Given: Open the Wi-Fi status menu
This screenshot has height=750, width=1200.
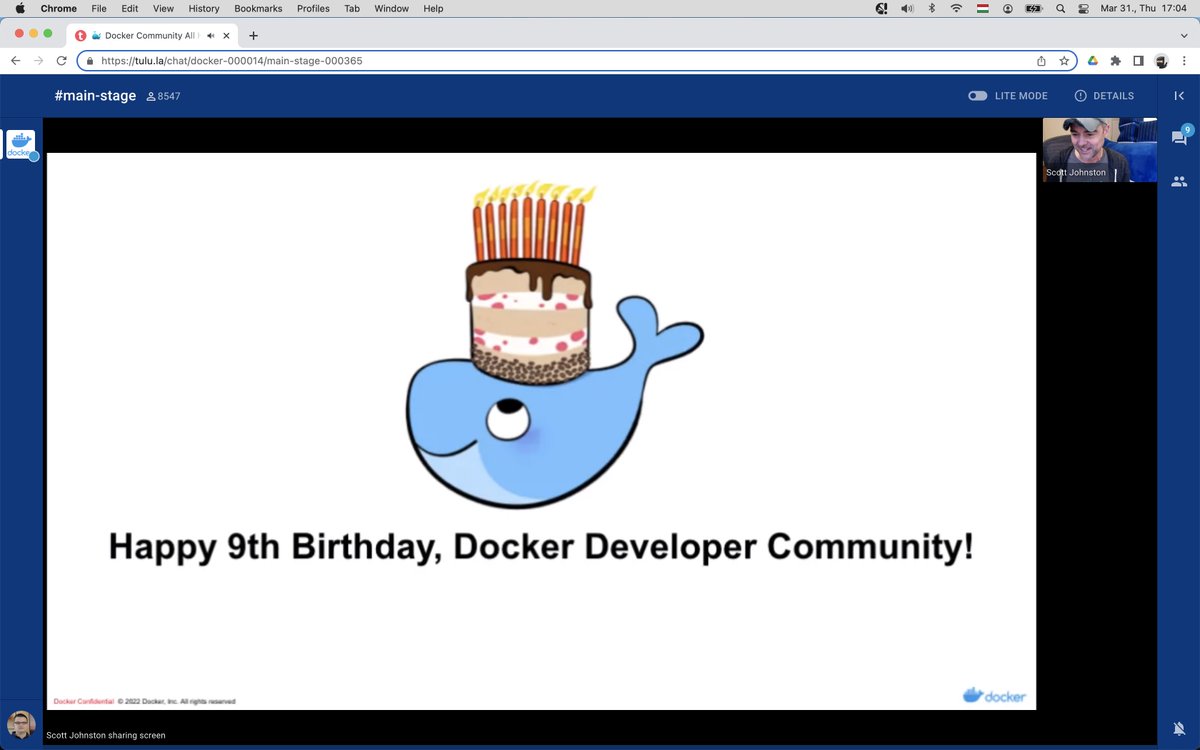Looking at the screenshot, I should (x=956, y=8).
